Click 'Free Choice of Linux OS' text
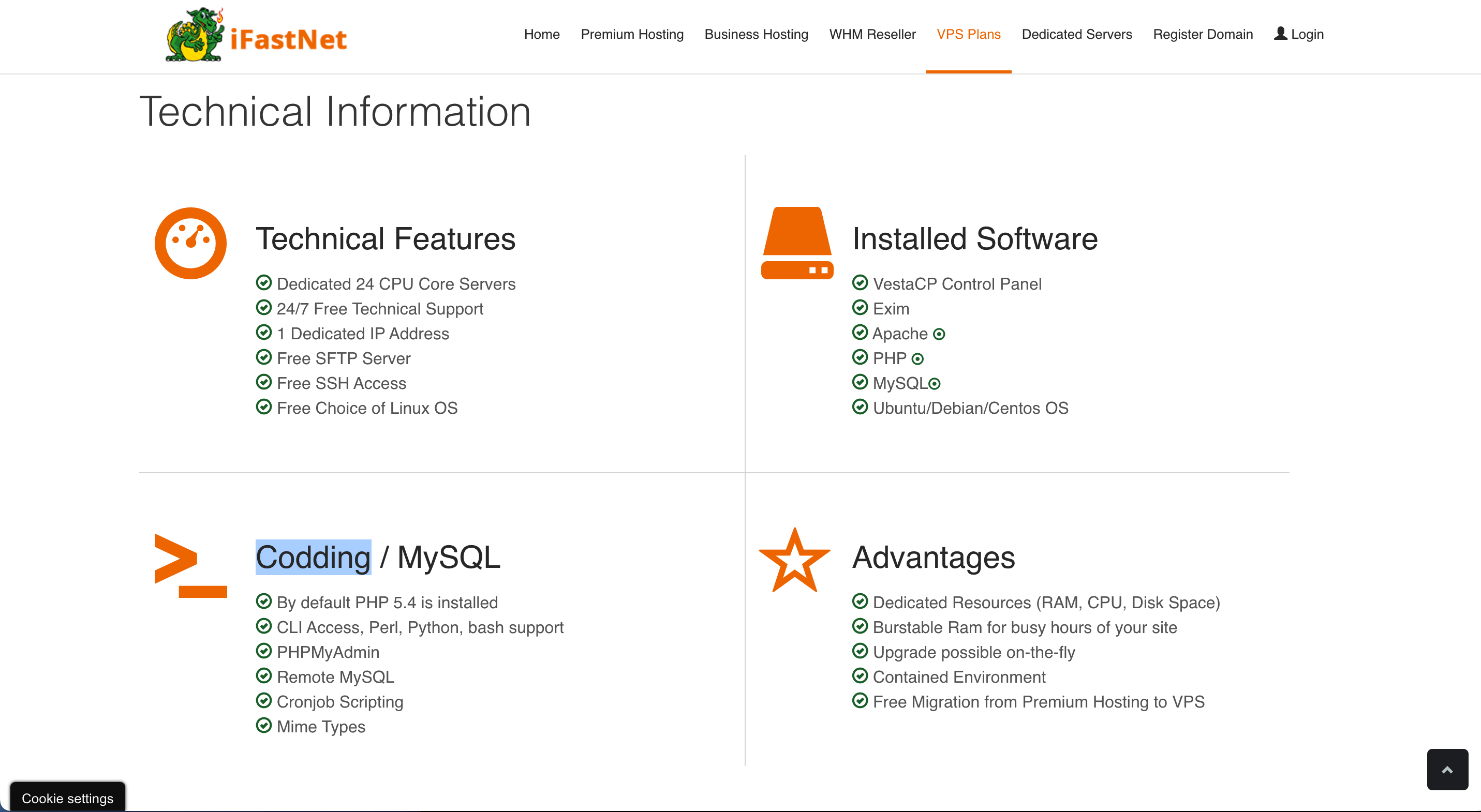Image resolution: width=1481 pixels, height=812 pixels. click(x=367, y=408)
